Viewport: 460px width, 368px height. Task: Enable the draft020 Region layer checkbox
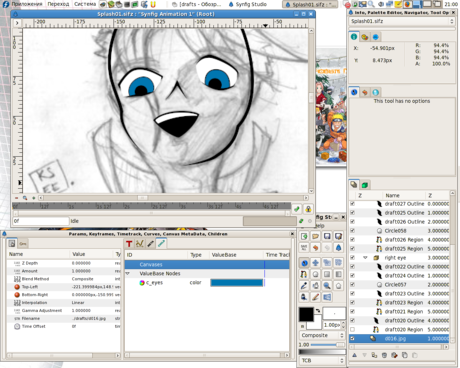click(x=352, y=330)
